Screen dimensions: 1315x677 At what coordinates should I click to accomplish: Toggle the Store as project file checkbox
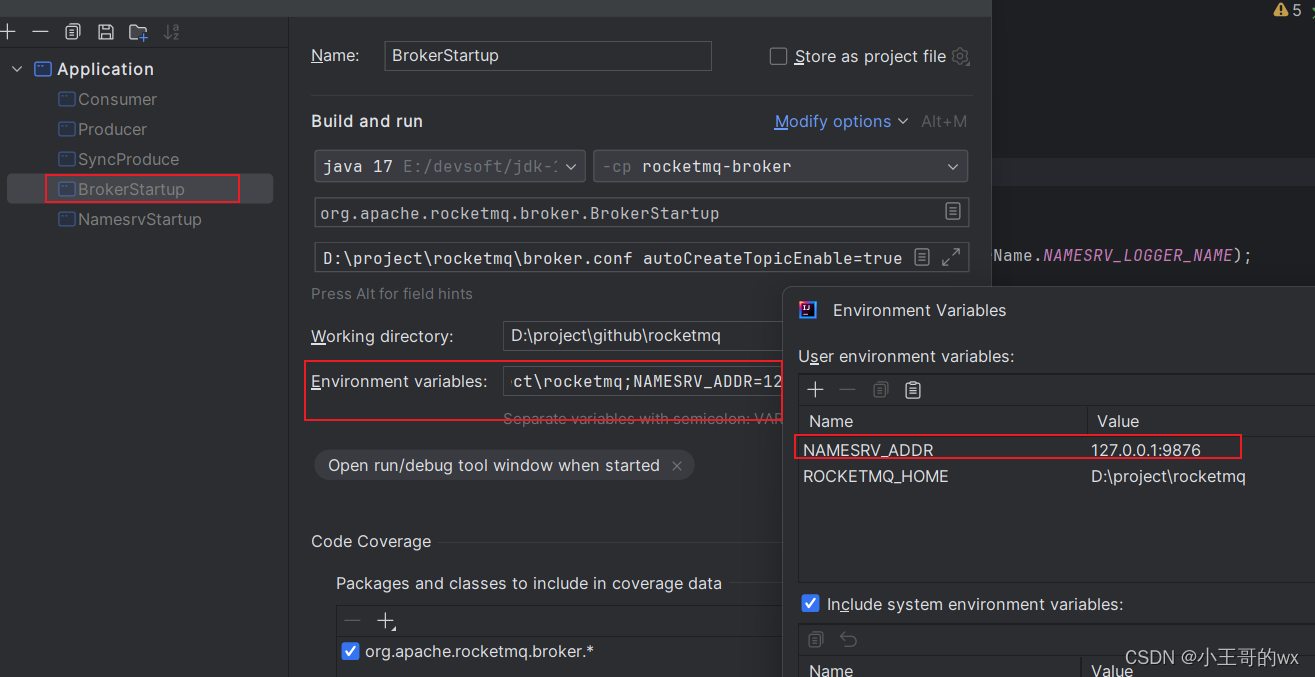coord(778,56)
